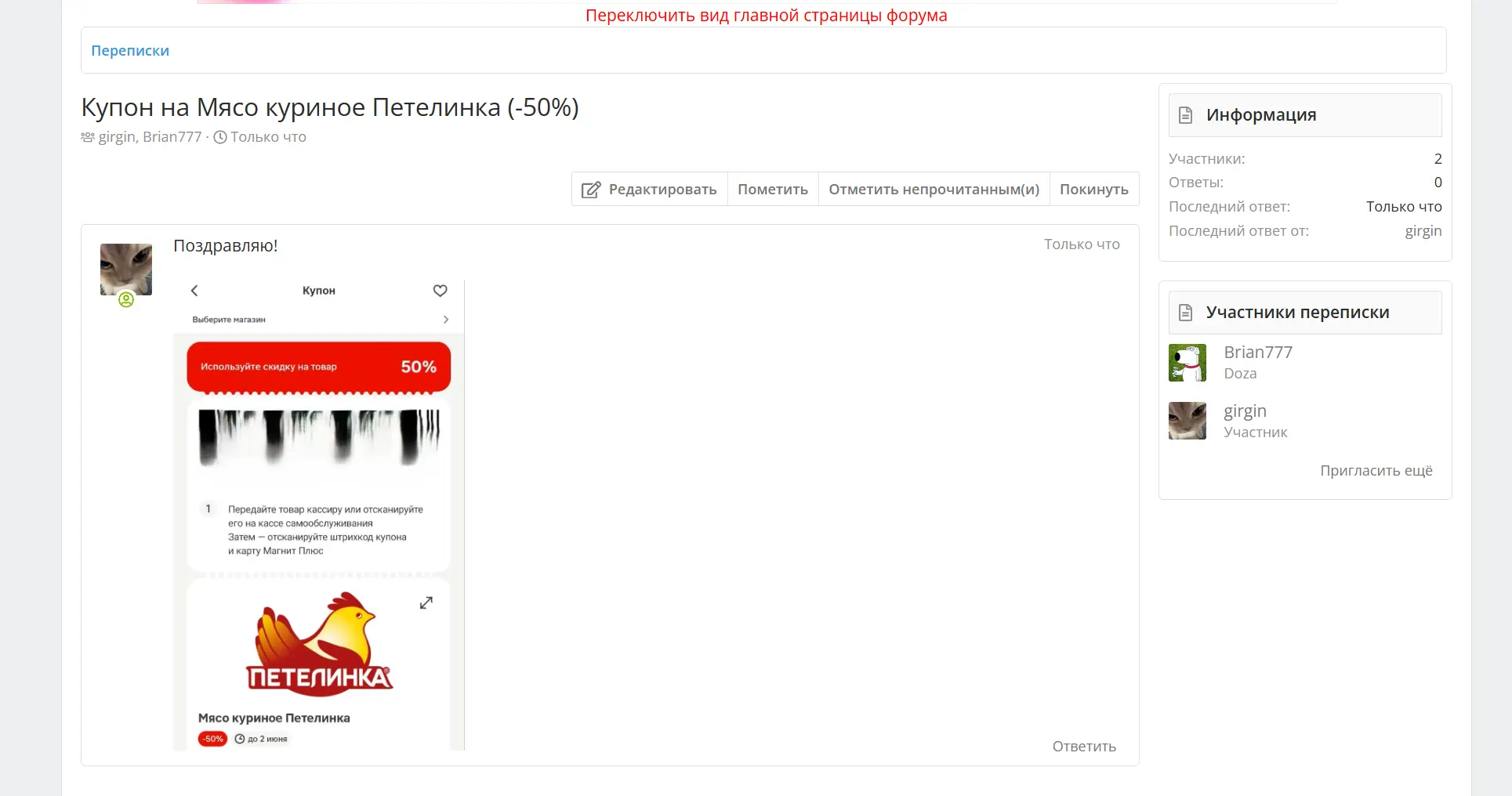Click the Только что timestamp on the message

click(1082, 244)
